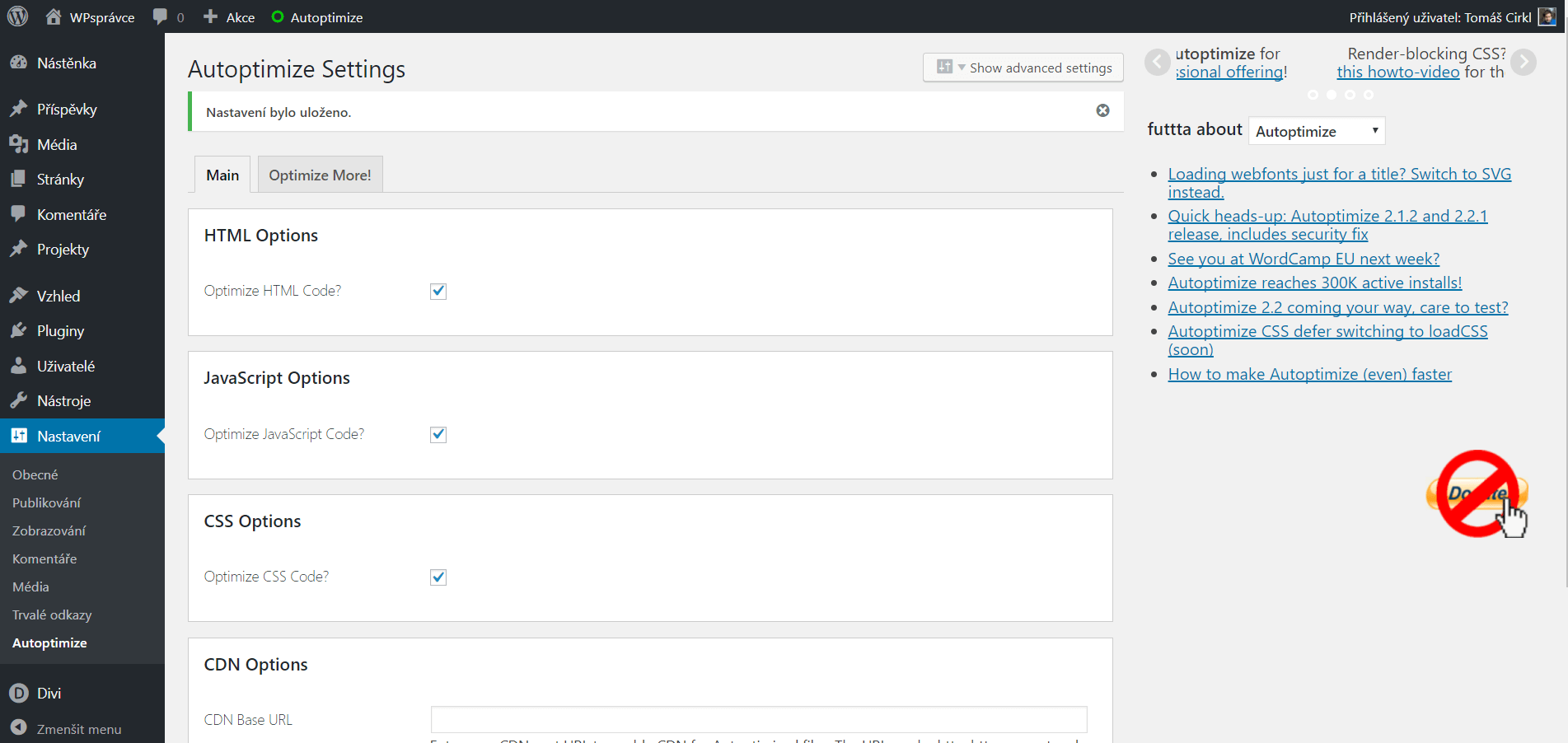Image resolution: width=1568 pixels, height=743 pixels.
Task: Open Média submenu under Nastavení
Action: 30,586
